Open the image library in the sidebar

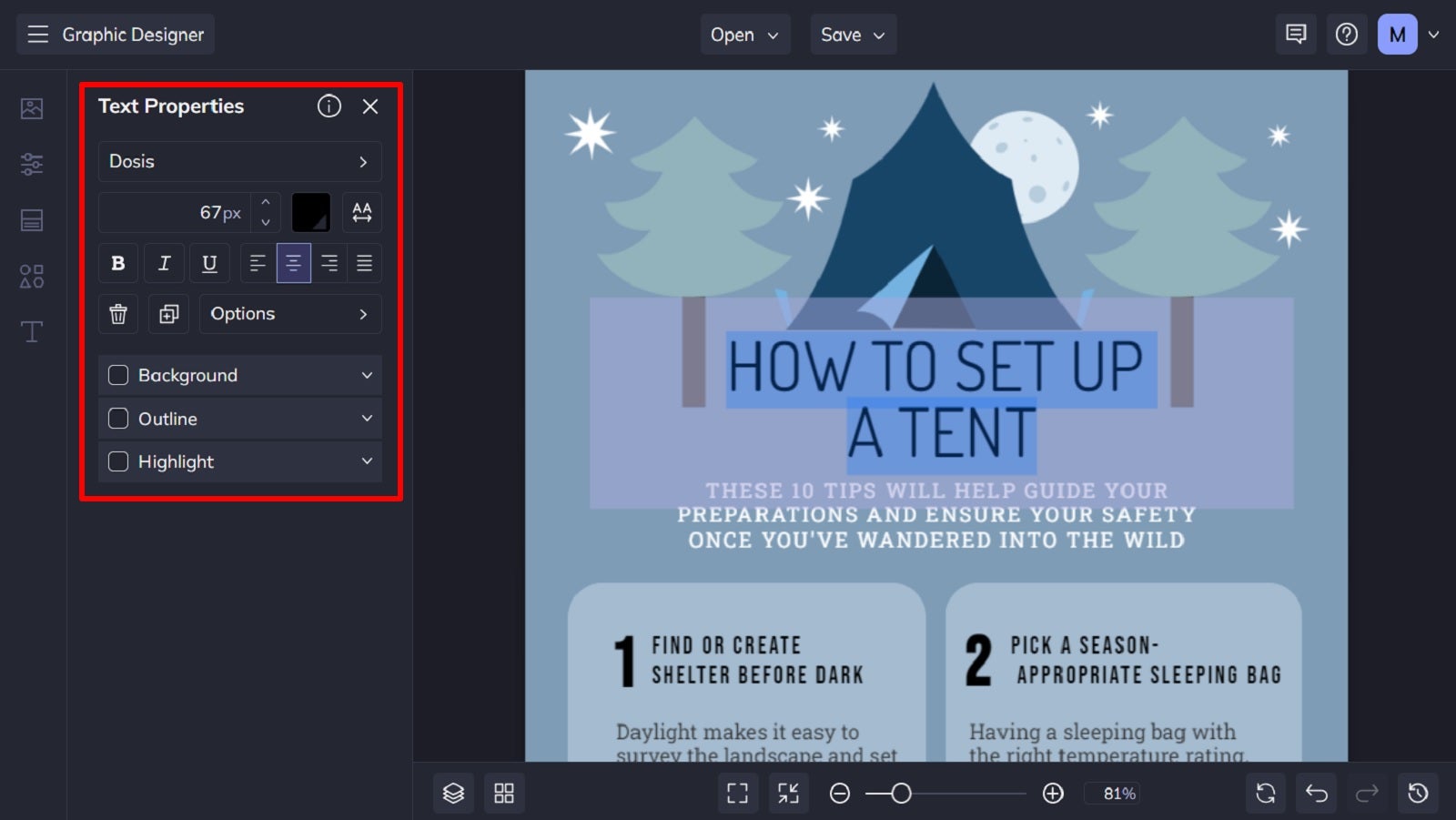click(32, 107)
